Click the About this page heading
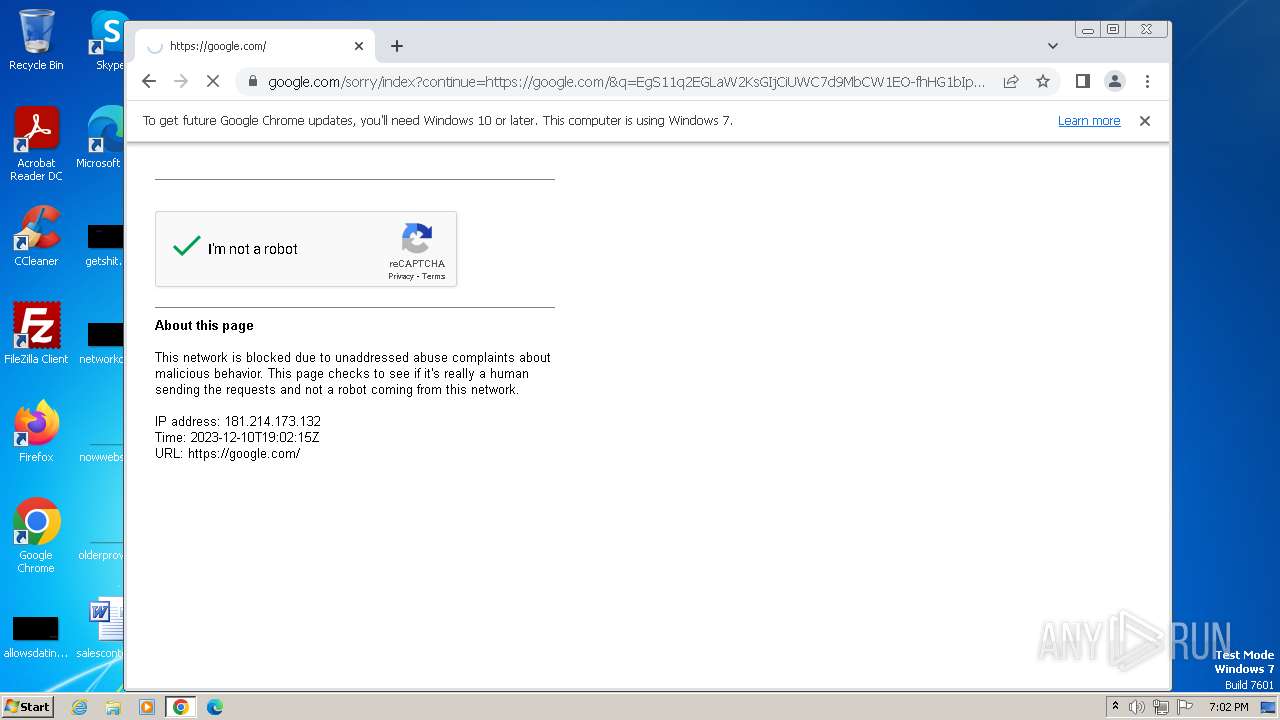The image size is (1280, 720). (x=204, y=326)
